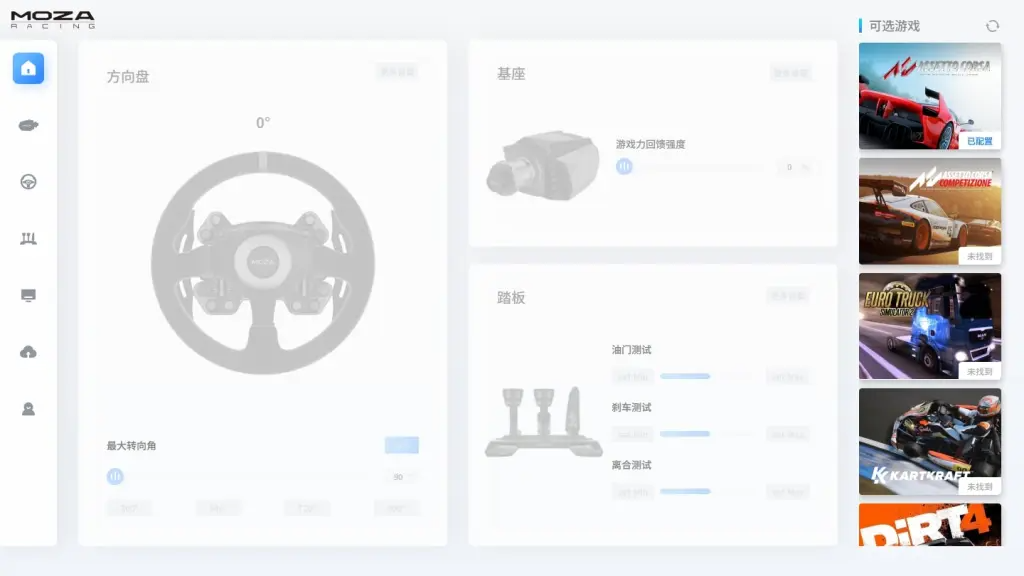Viewport: 1024px width, 576px height.
Task: Adjust the 最大转向角 slider handle
Action: click(115, 477)
